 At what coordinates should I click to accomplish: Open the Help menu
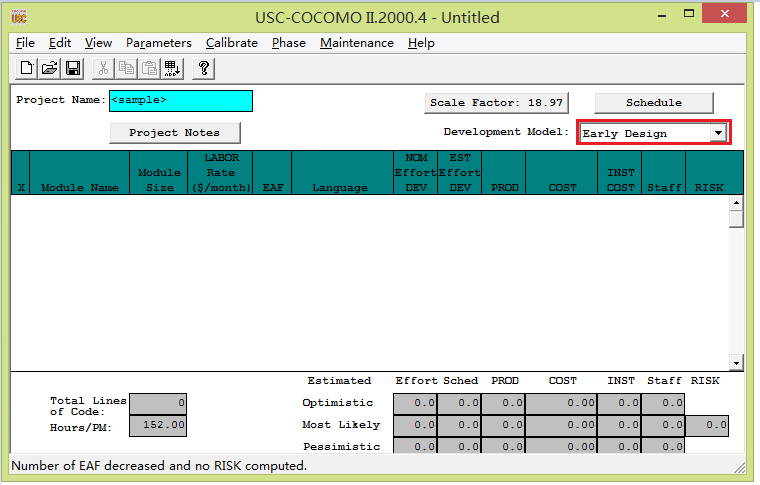pyautogui.click(x=421, y=43)
